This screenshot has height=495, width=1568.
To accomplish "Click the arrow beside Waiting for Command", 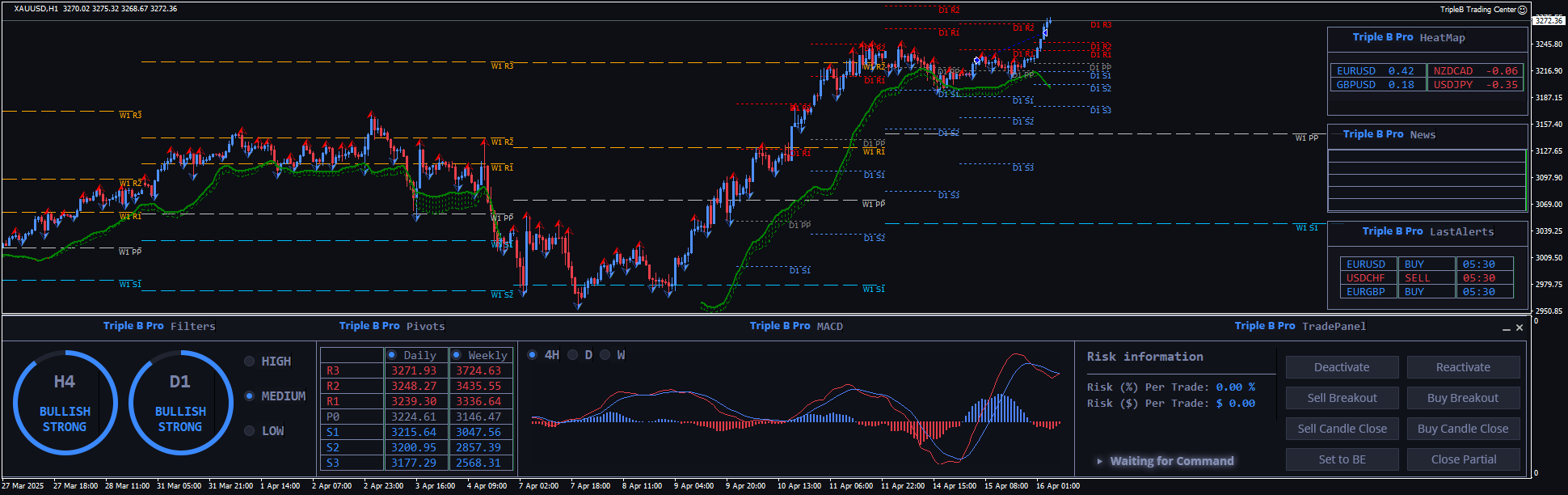I will click(x=1099, y=461).
